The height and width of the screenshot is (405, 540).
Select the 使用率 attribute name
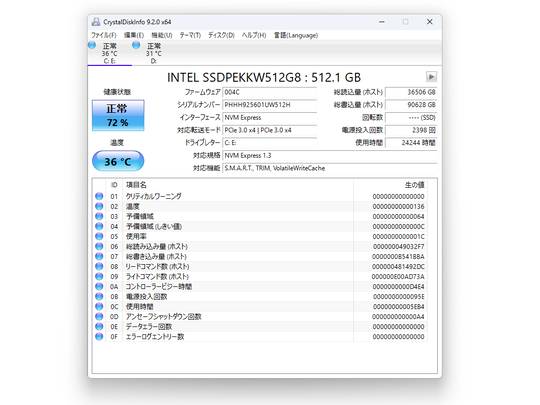tap(136, 236)
